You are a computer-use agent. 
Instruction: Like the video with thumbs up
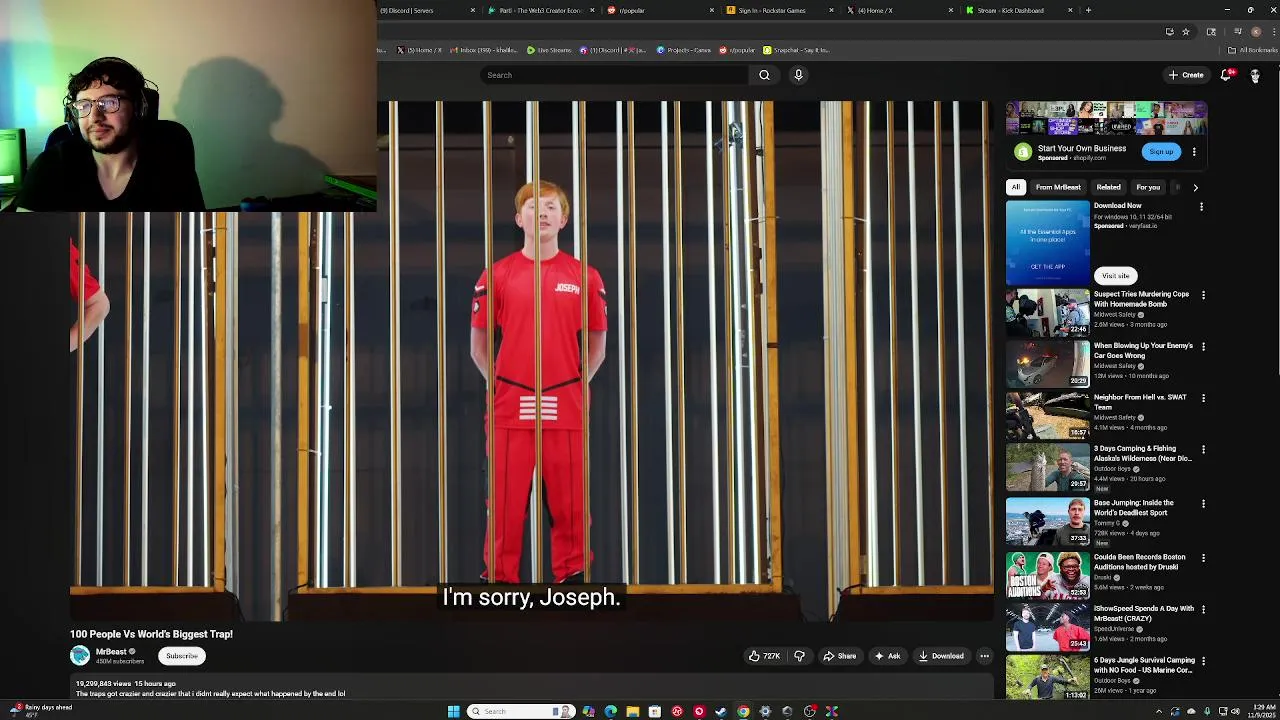tap(765, 656)
